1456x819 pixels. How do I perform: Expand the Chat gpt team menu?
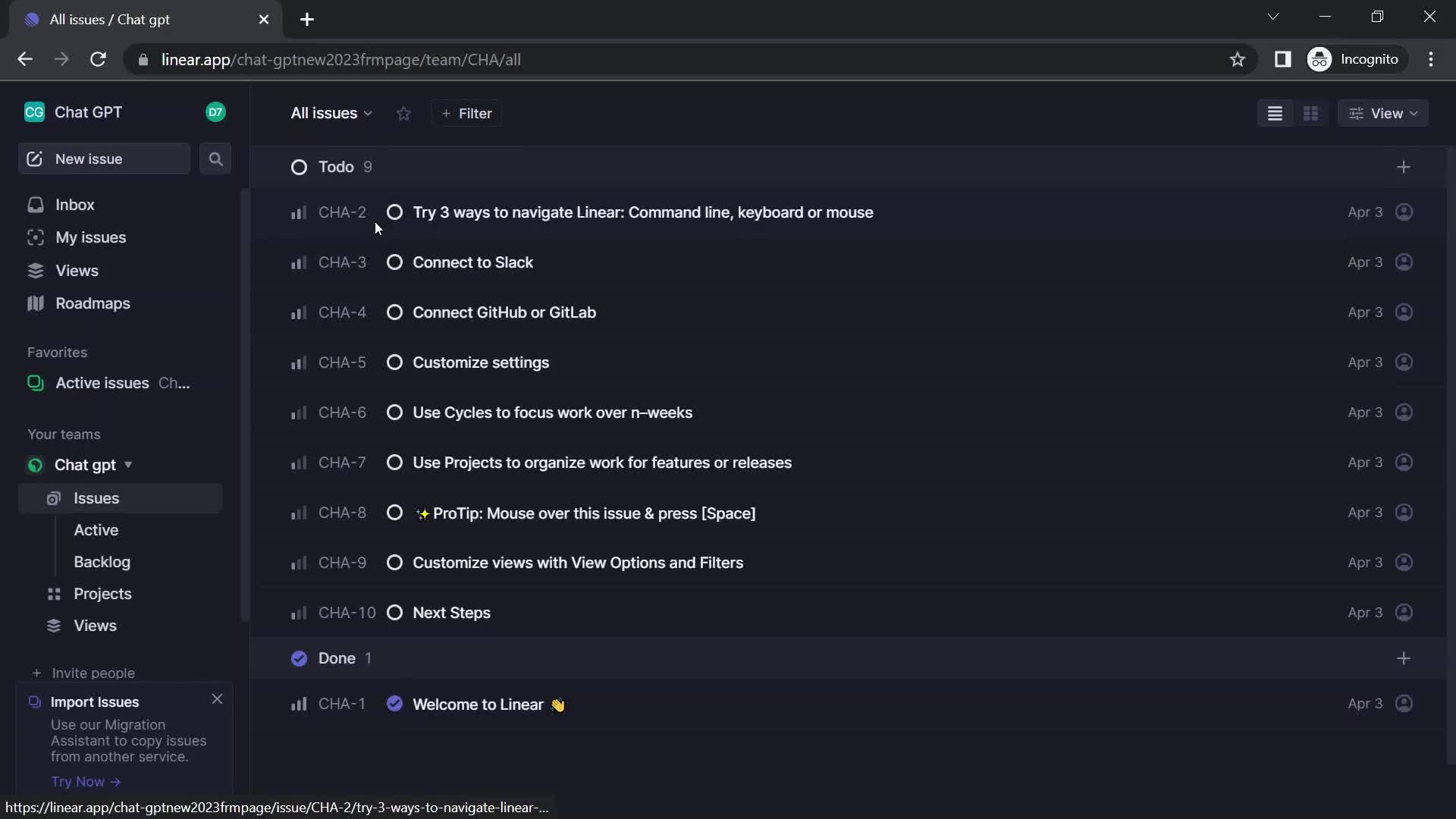coord(127,464)
